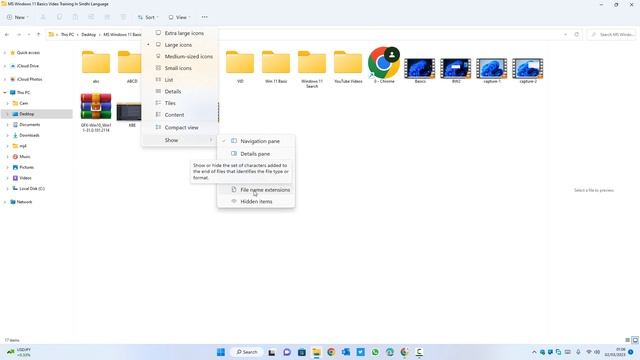Click the Search MS Windows search box
Viewport: 640px width, 360px height.
click(x=612, y=35)
